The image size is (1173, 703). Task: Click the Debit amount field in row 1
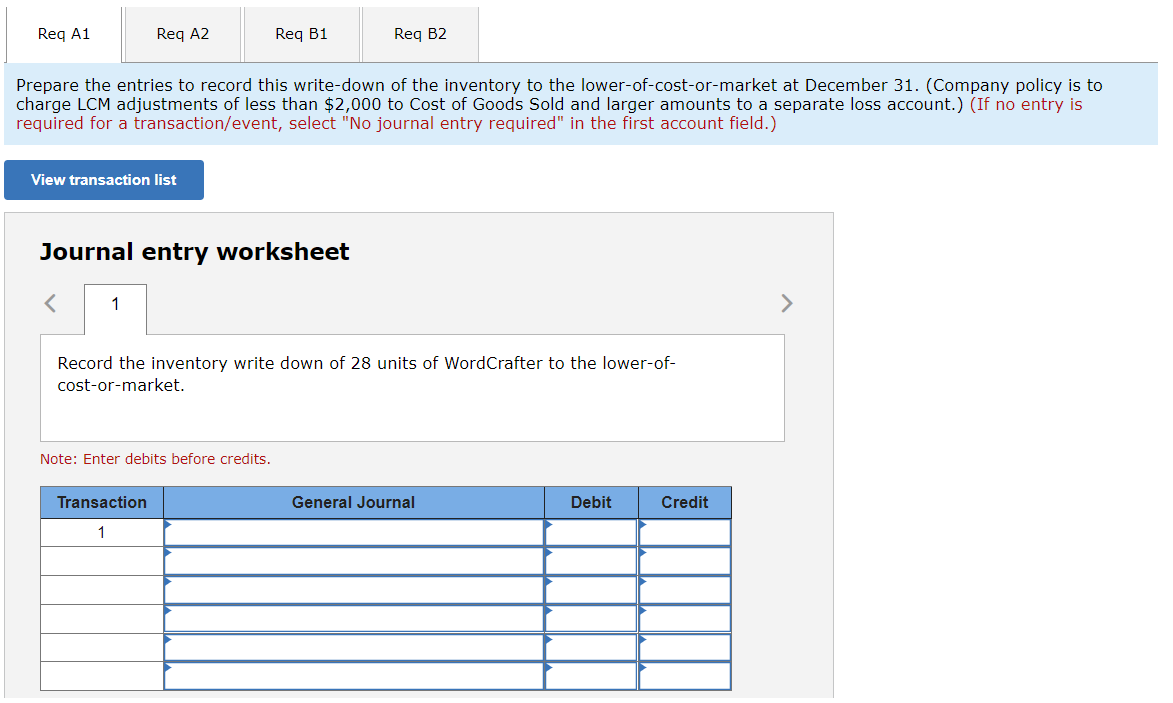coord(595,532)
